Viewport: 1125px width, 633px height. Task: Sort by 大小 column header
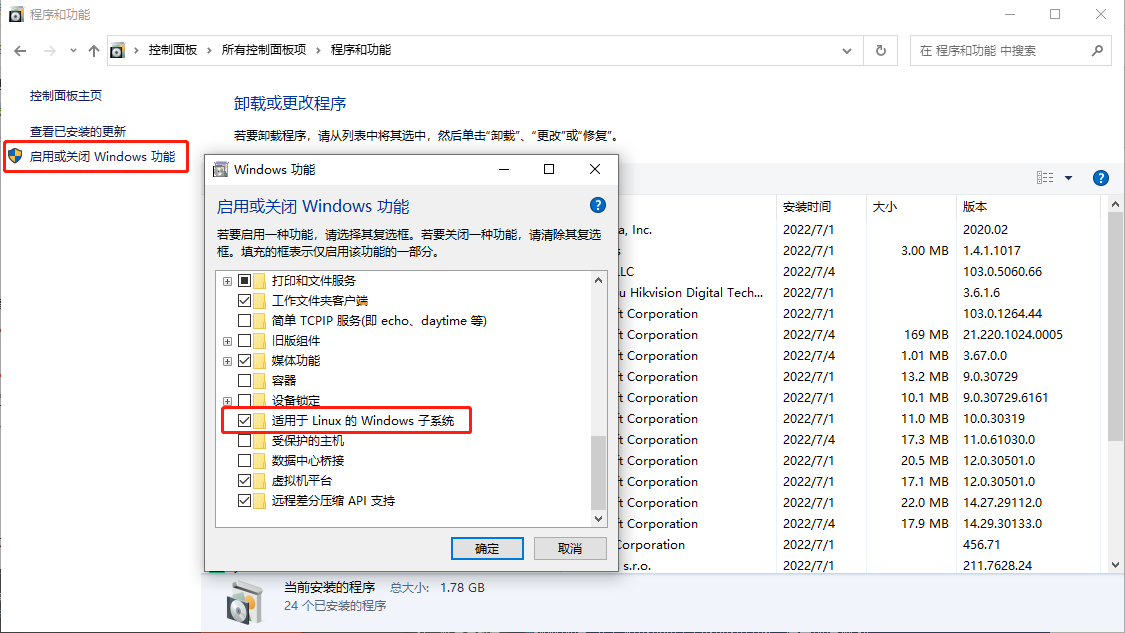click(885, 207)
